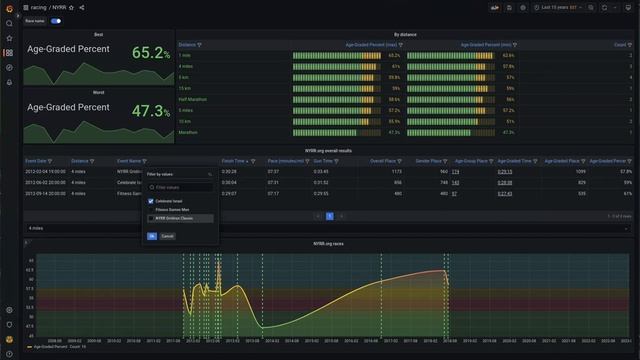The height and width of the screenshot is (360, 640).
Task: Go to the previous table page
Action: pyautogui.click(x=318, y=216)
